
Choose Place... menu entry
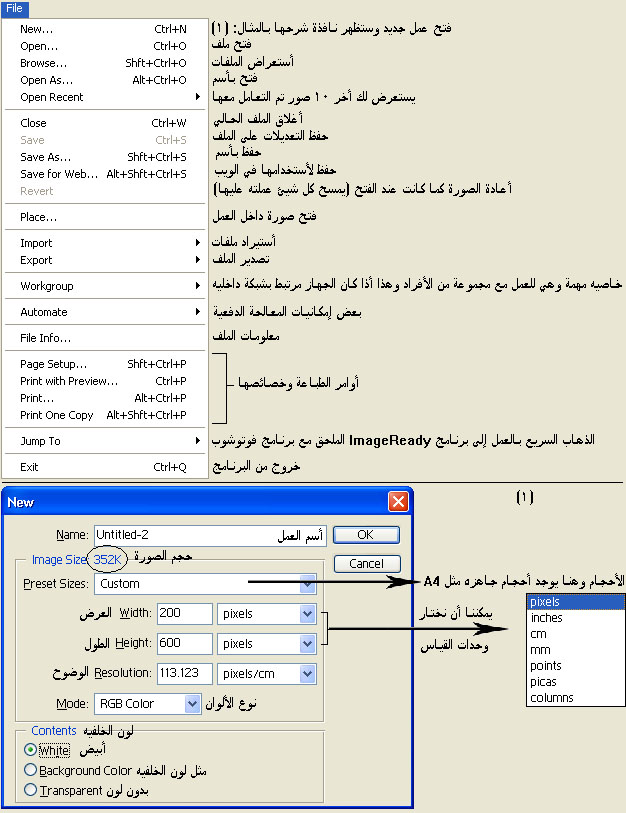coord(104,217)
